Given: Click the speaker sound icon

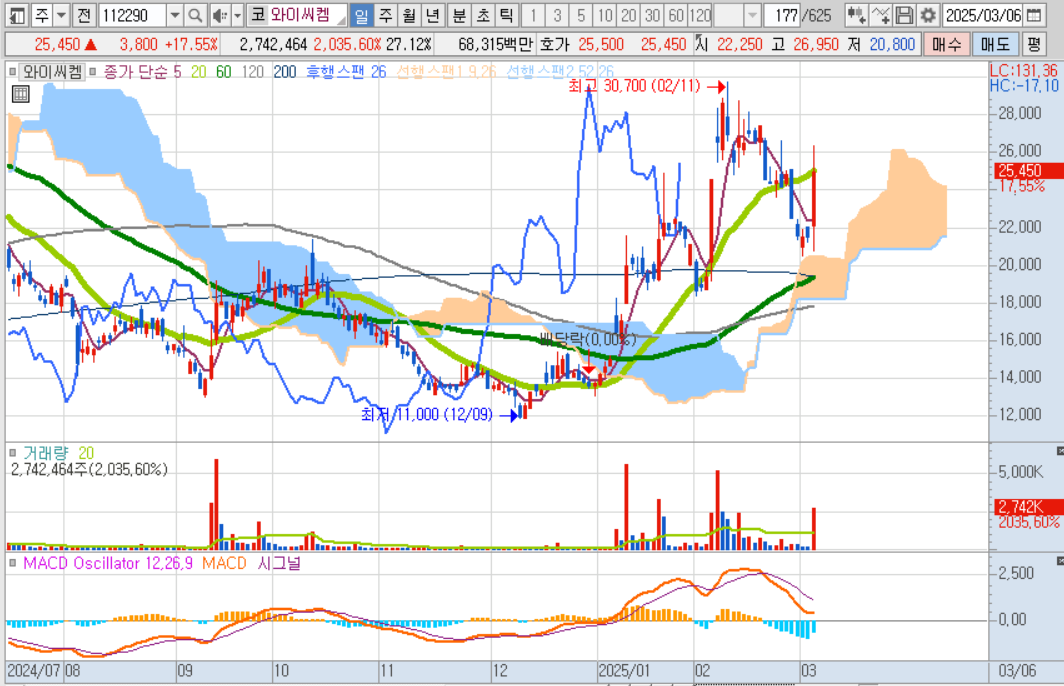Looking at the screenshot, I should point(219,14).
